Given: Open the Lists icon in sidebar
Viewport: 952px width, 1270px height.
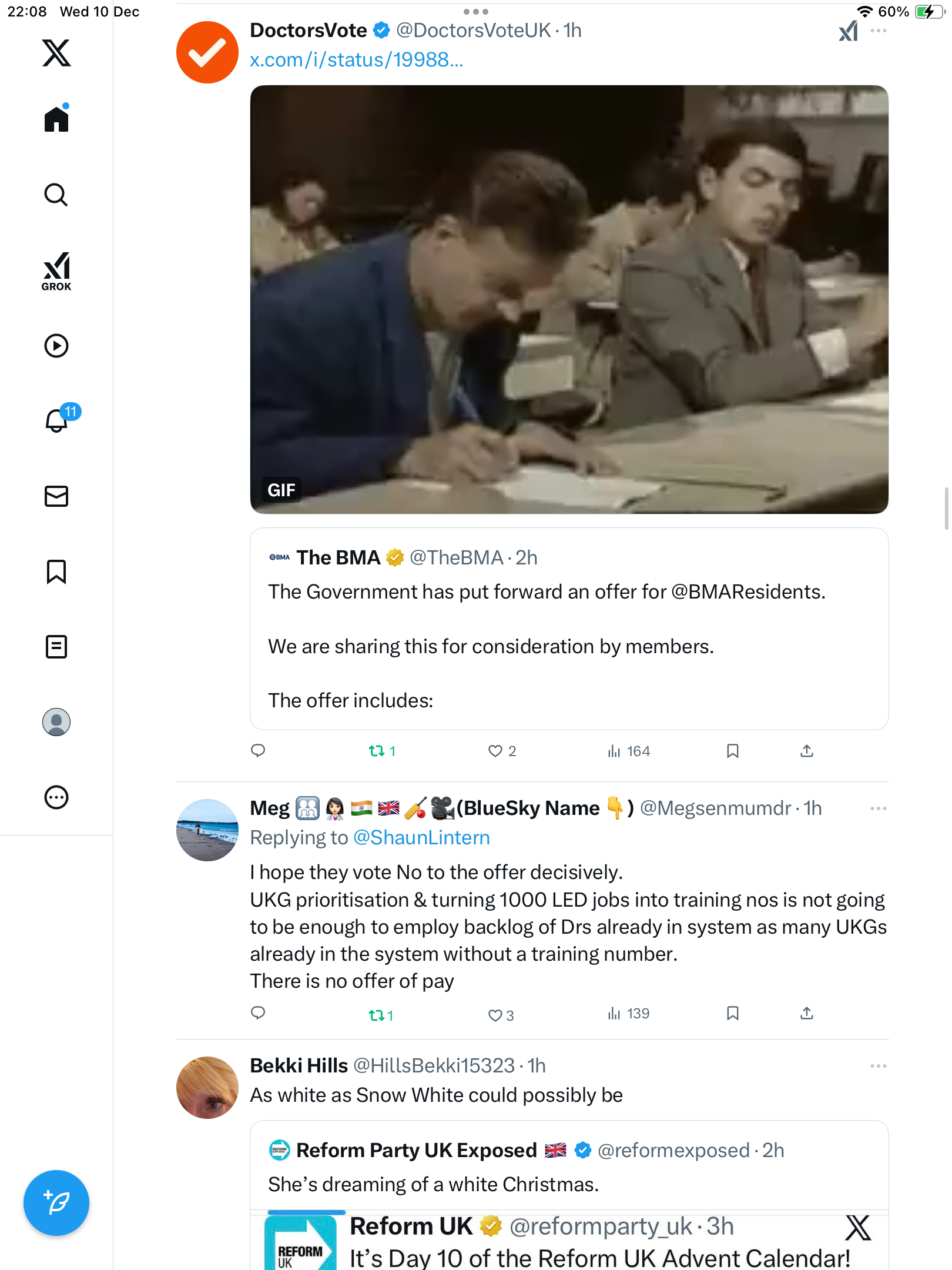Looking at the screenshot, I should [56, 647].
